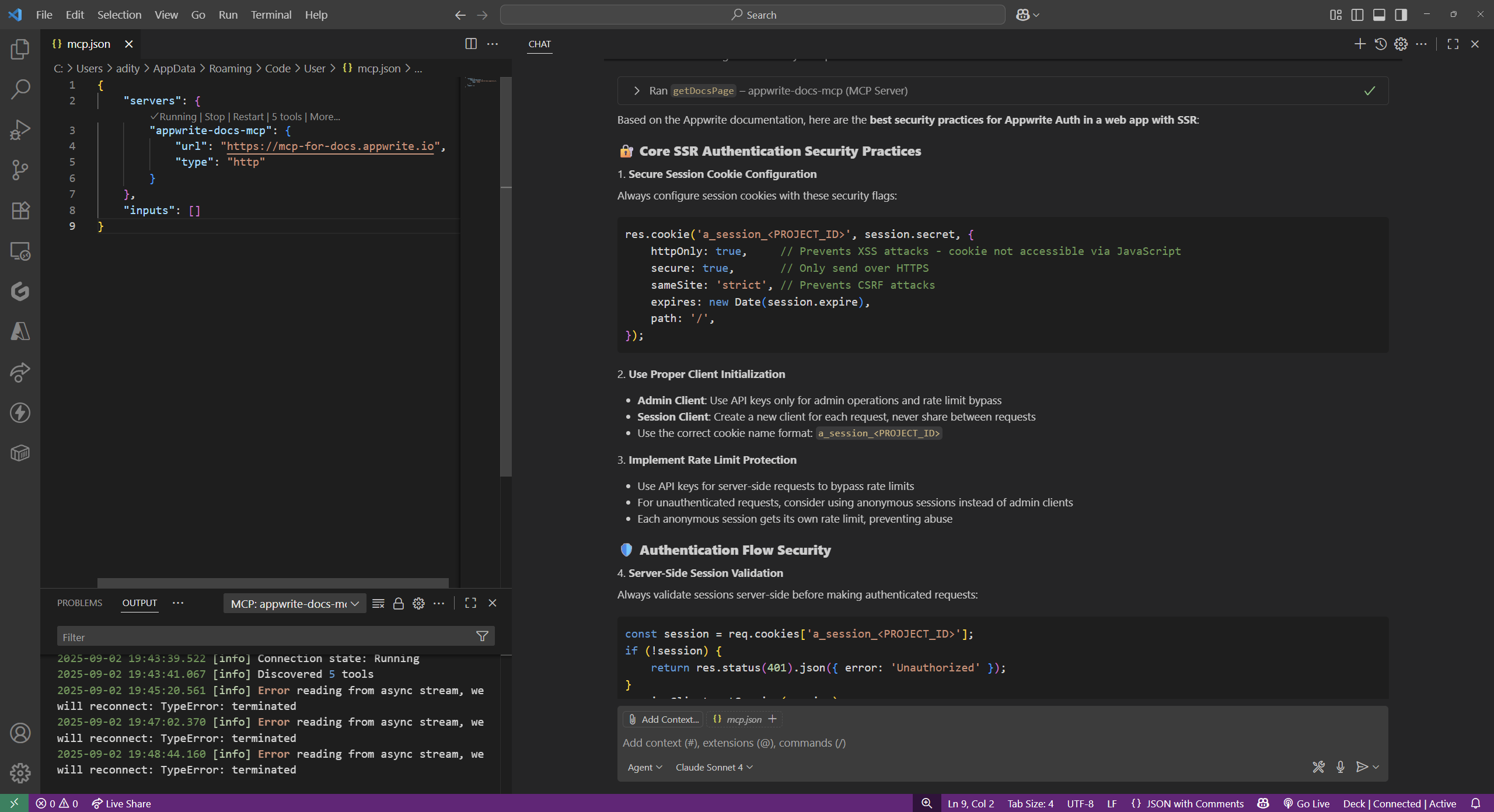Maximize the chat panel

coord(1453,44)
